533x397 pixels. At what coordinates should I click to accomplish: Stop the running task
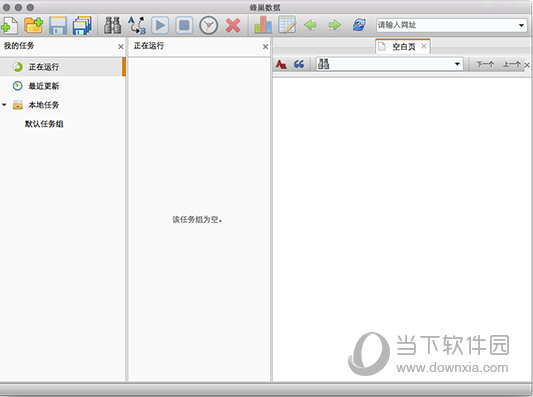[x=184, y=25]
